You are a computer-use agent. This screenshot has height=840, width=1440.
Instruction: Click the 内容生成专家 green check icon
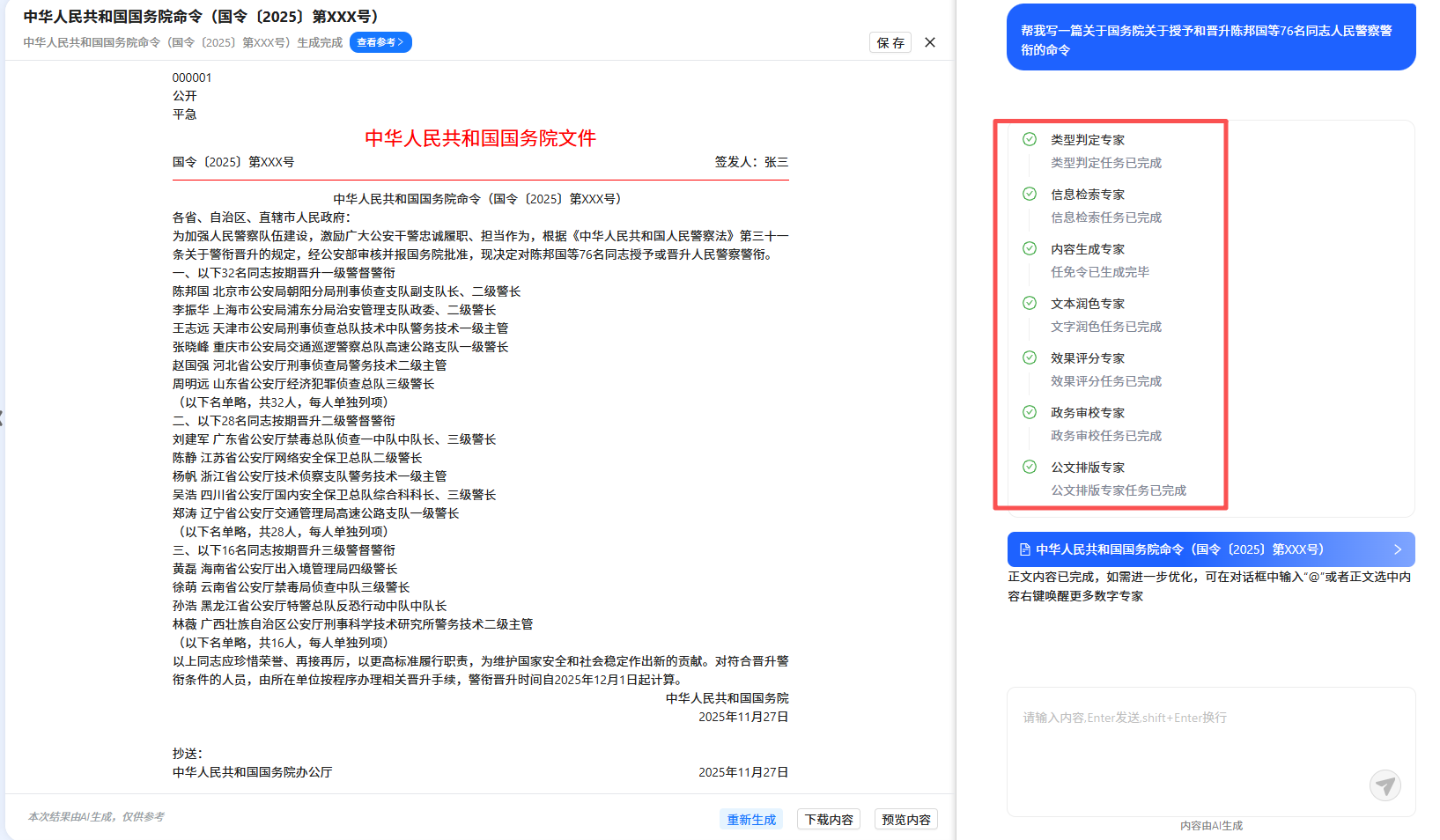[x=1029, y=248]
